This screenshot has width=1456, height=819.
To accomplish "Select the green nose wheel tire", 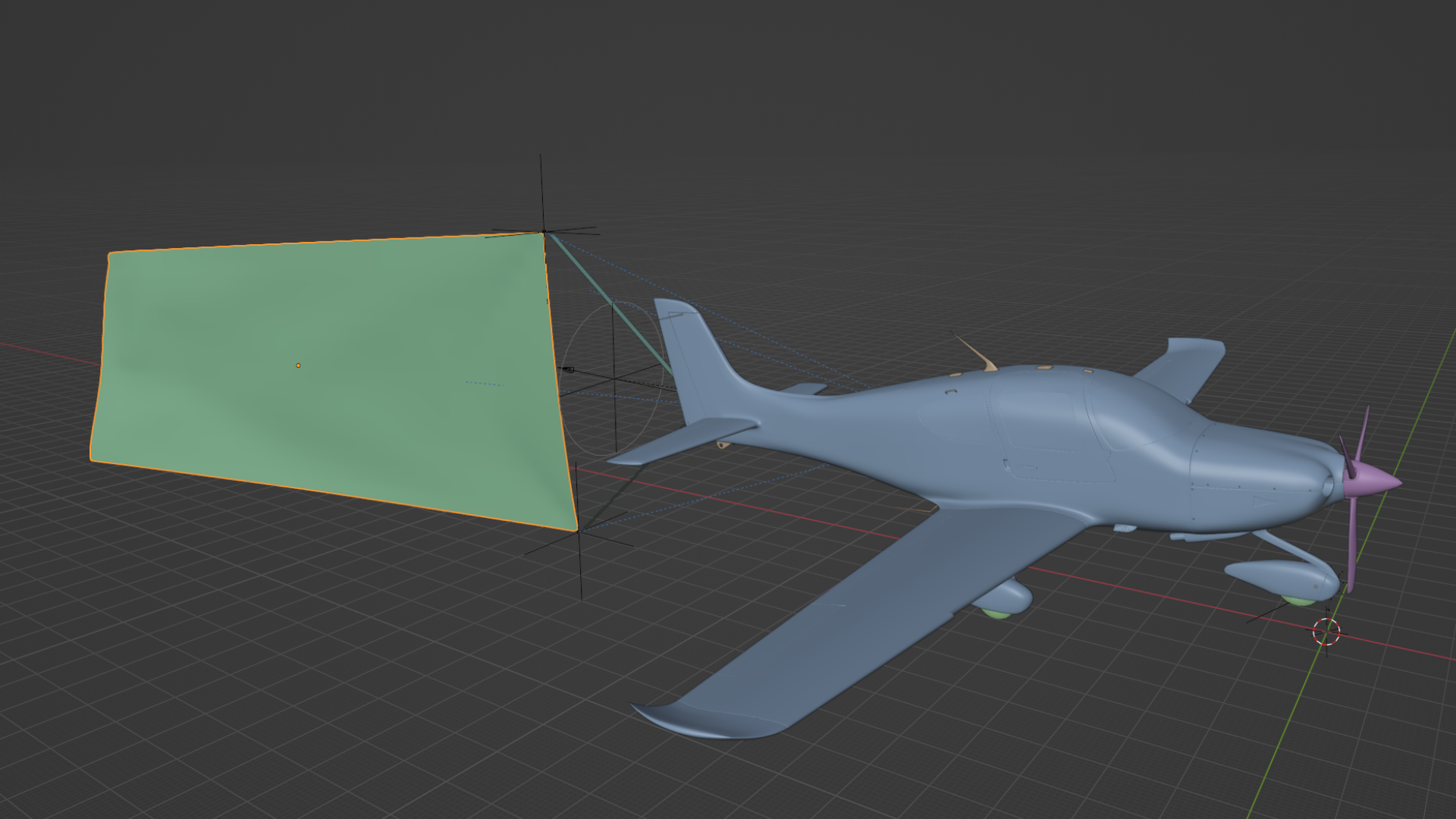I will (x=1298, y=601).
